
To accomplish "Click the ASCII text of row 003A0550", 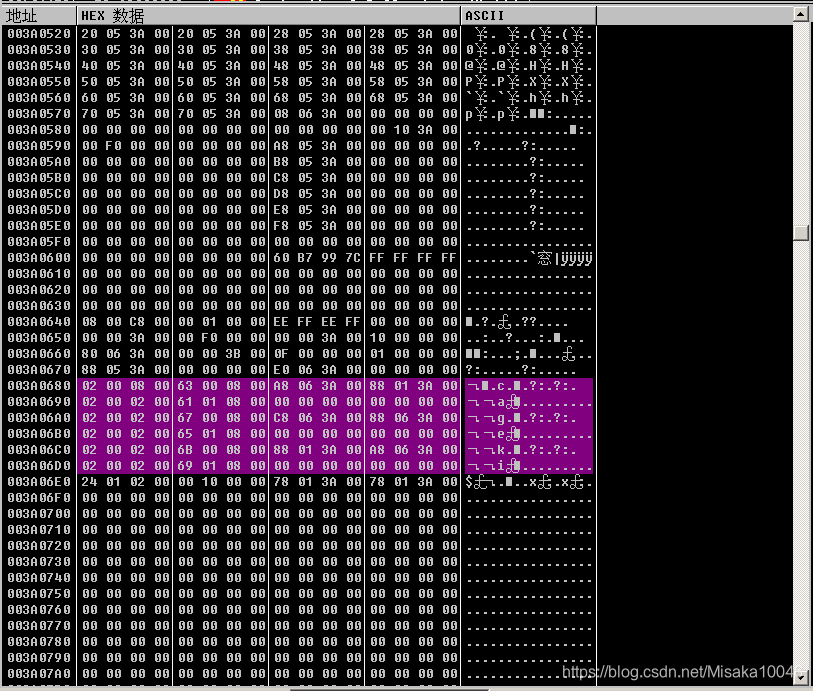I will click(x=528, y=82).
